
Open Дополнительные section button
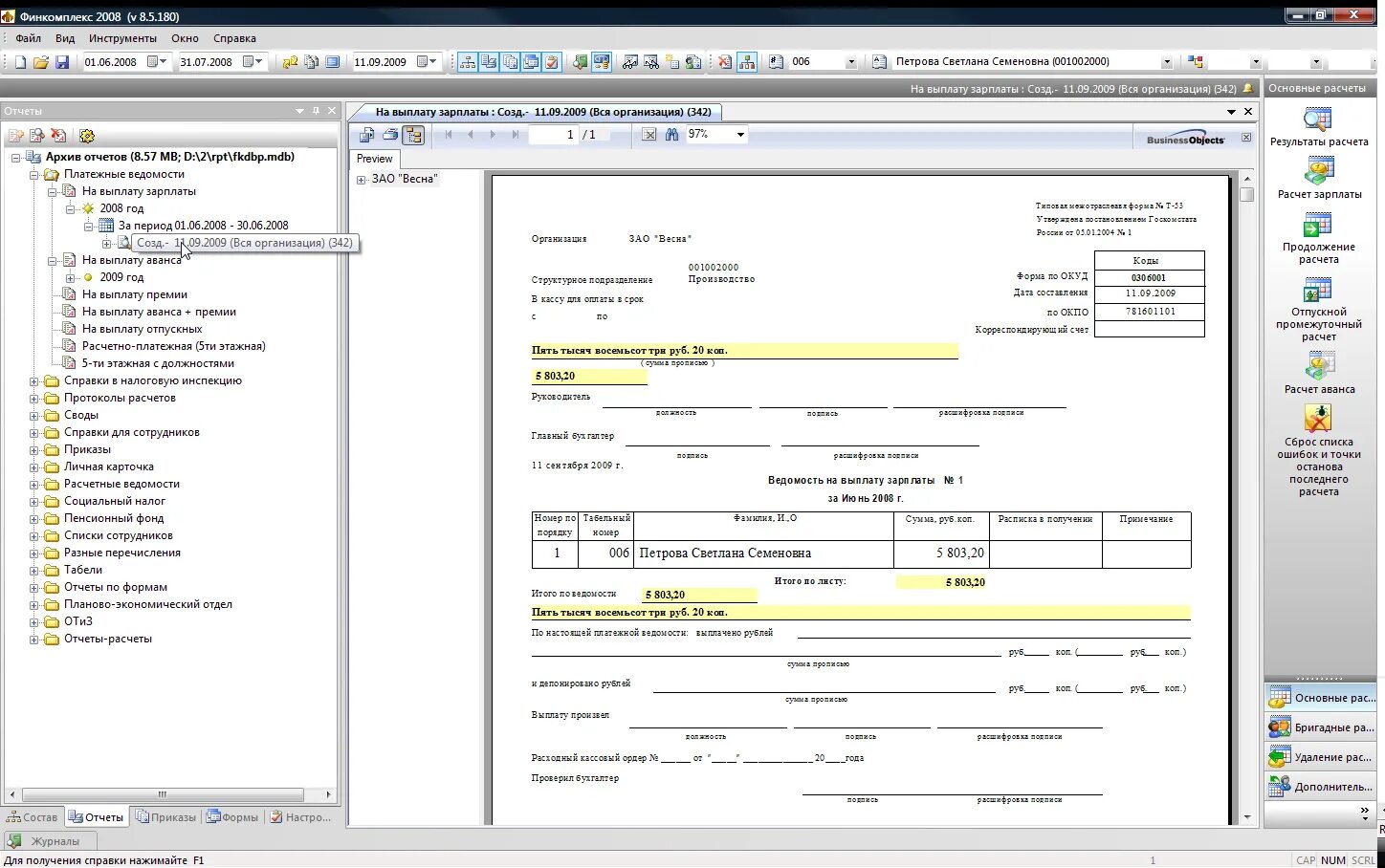tap(1321, 787)
